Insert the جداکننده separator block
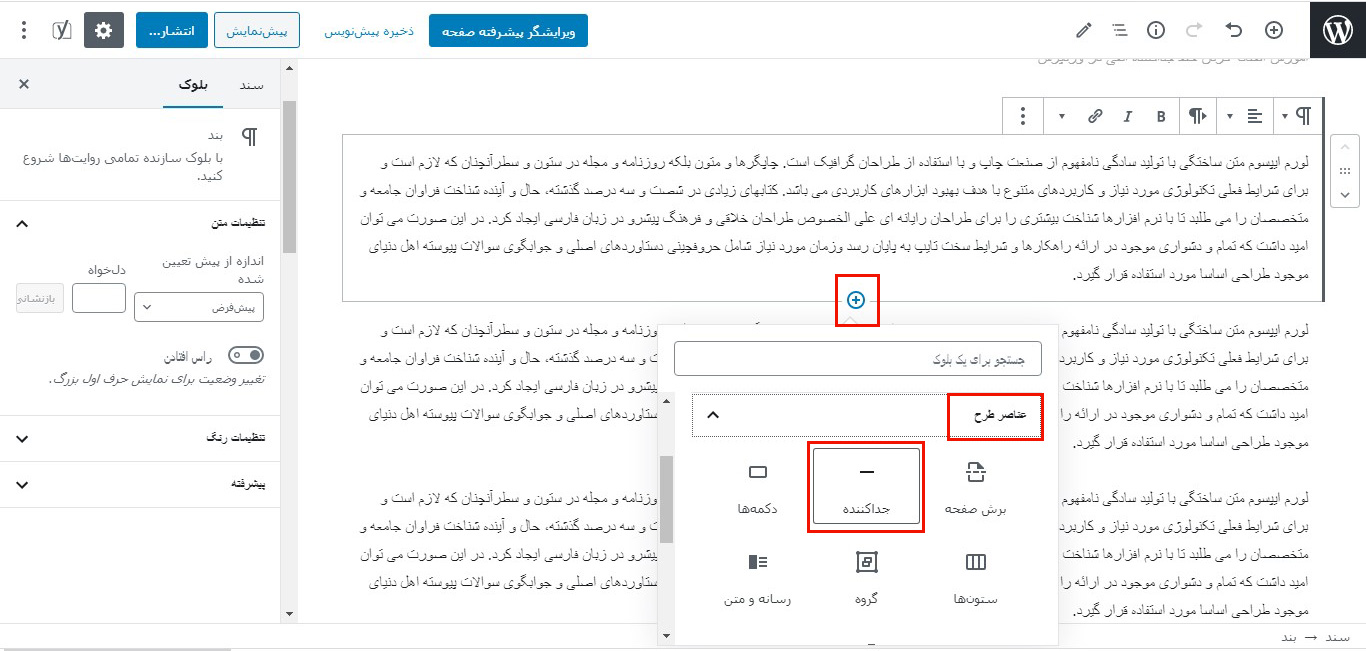Image resolution: width=1366 pixels, height=651 pixels. click(x=866, y=486)
